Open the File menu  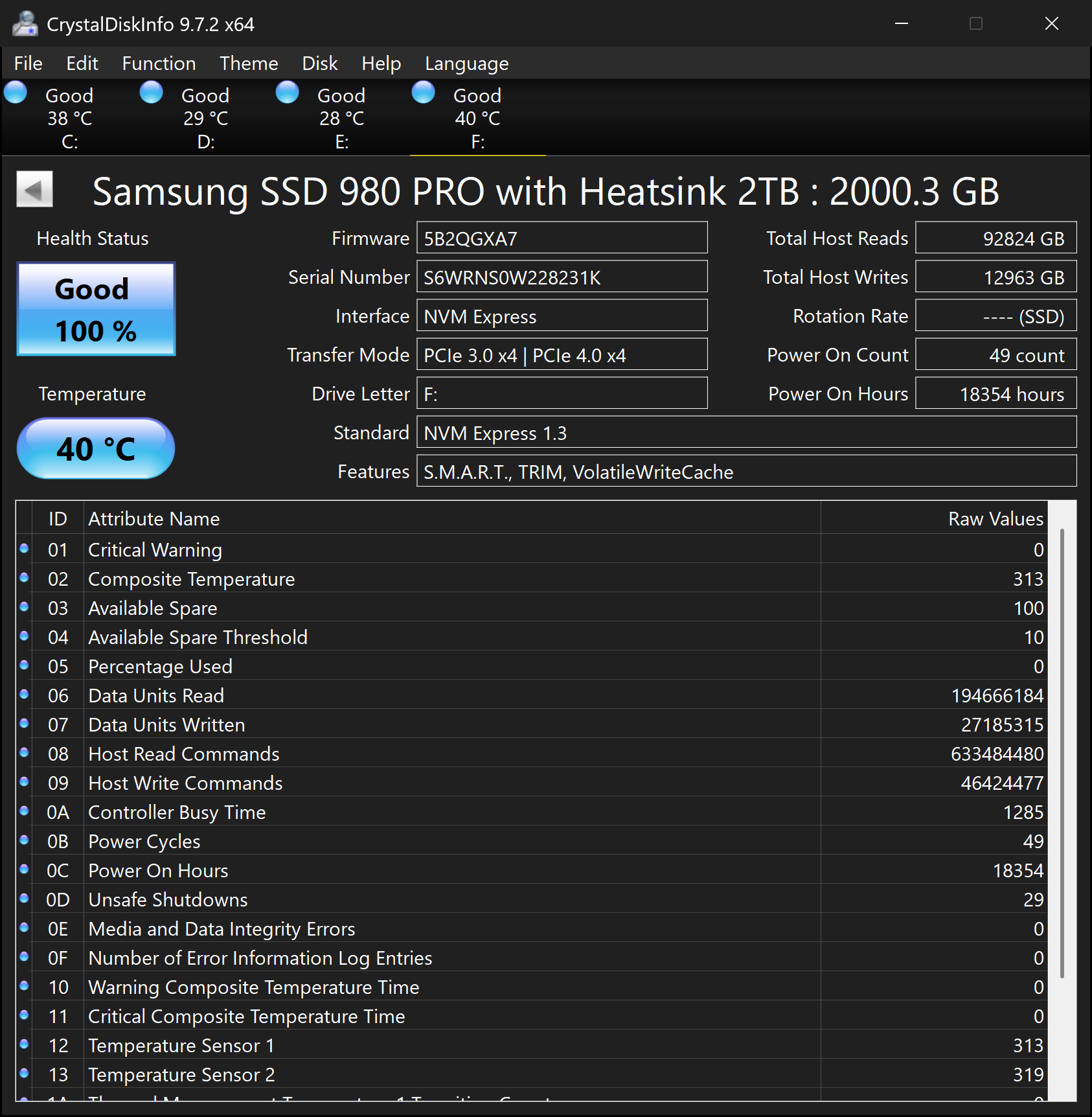tap(28, 63)
